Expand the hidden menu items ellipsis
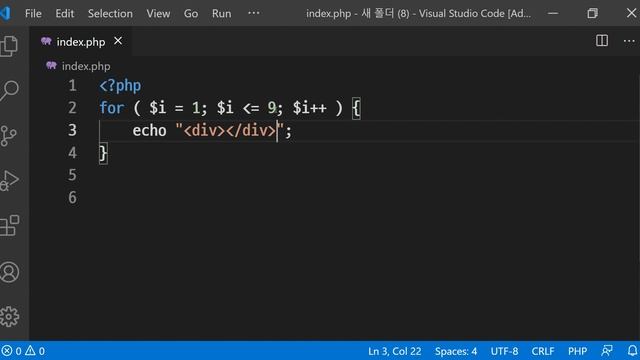Screen dimensions: 640x360 pyautogui.click(x=253, y=13)
